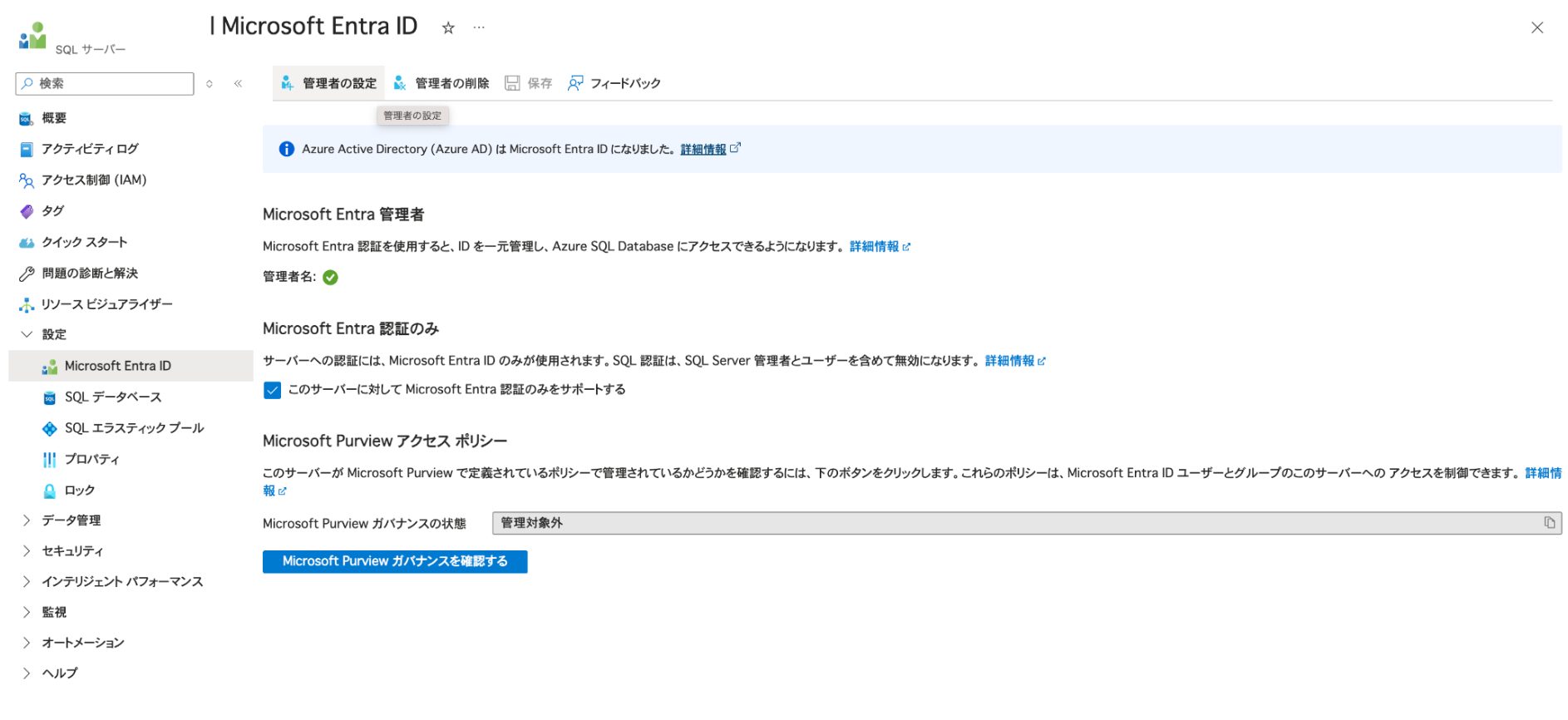Open 詳細情報 link under Microsoft Entra 管理者

pos(880,247)
